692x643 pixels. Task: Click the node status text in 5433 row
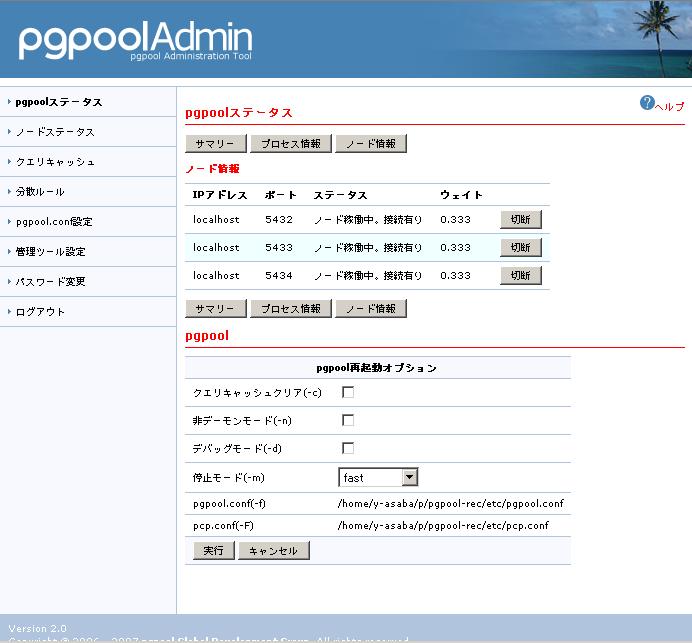pos(368,248)
